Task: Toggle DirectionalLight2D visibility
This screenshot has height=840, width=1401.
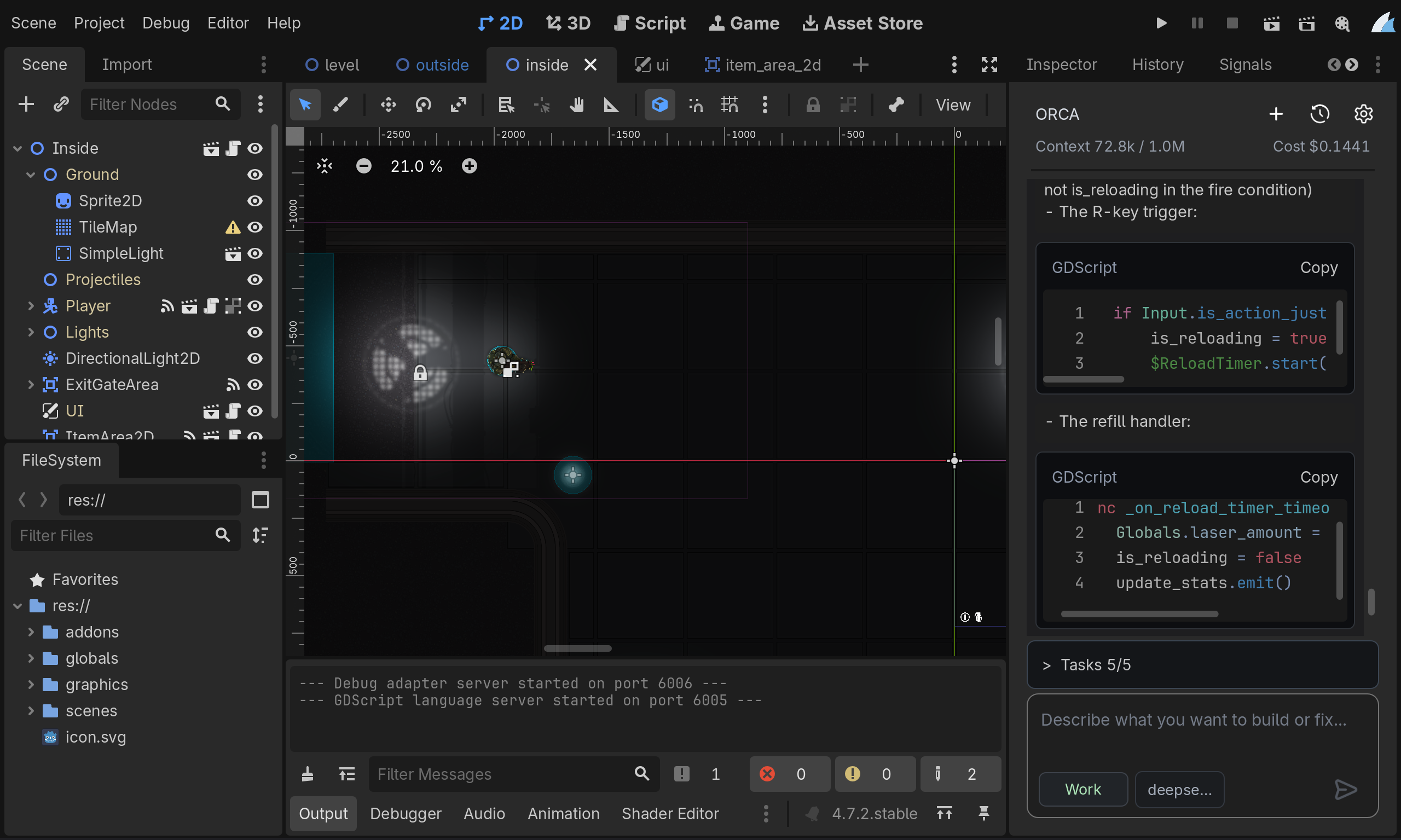Action: pyautogui.click(x=255, y=358)
